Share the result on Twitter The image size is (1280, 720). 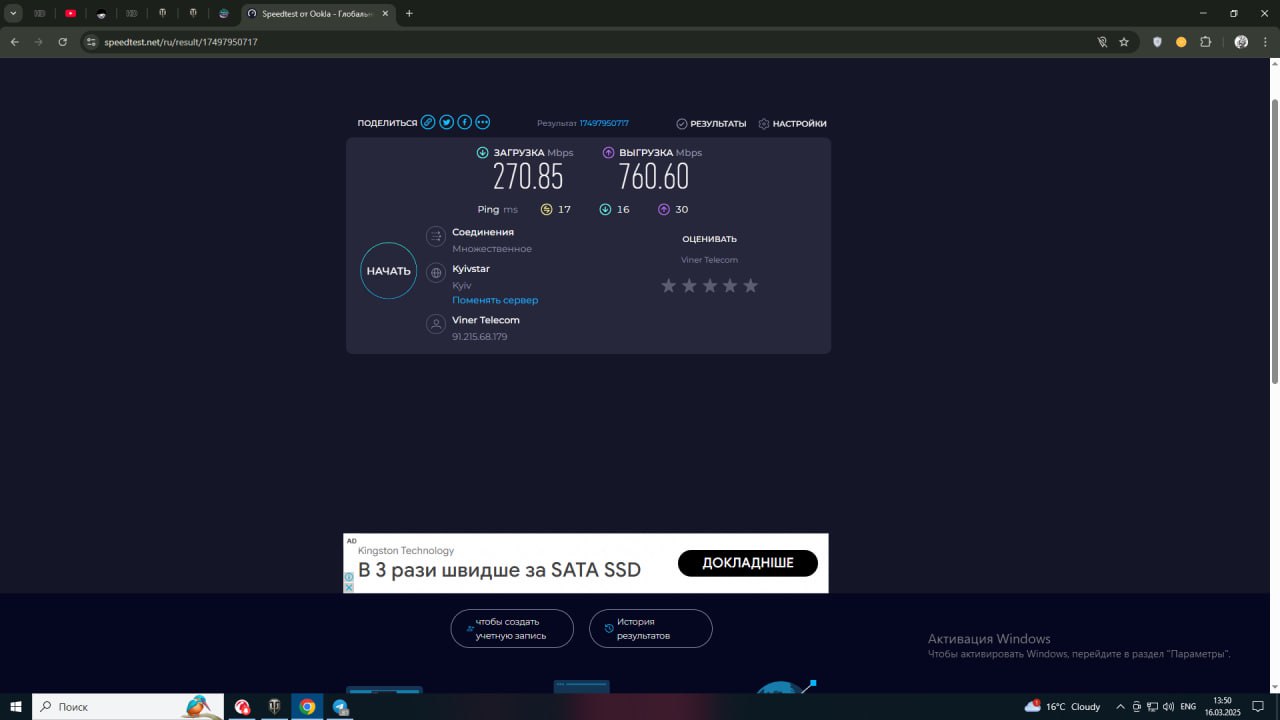coord(446,122)
